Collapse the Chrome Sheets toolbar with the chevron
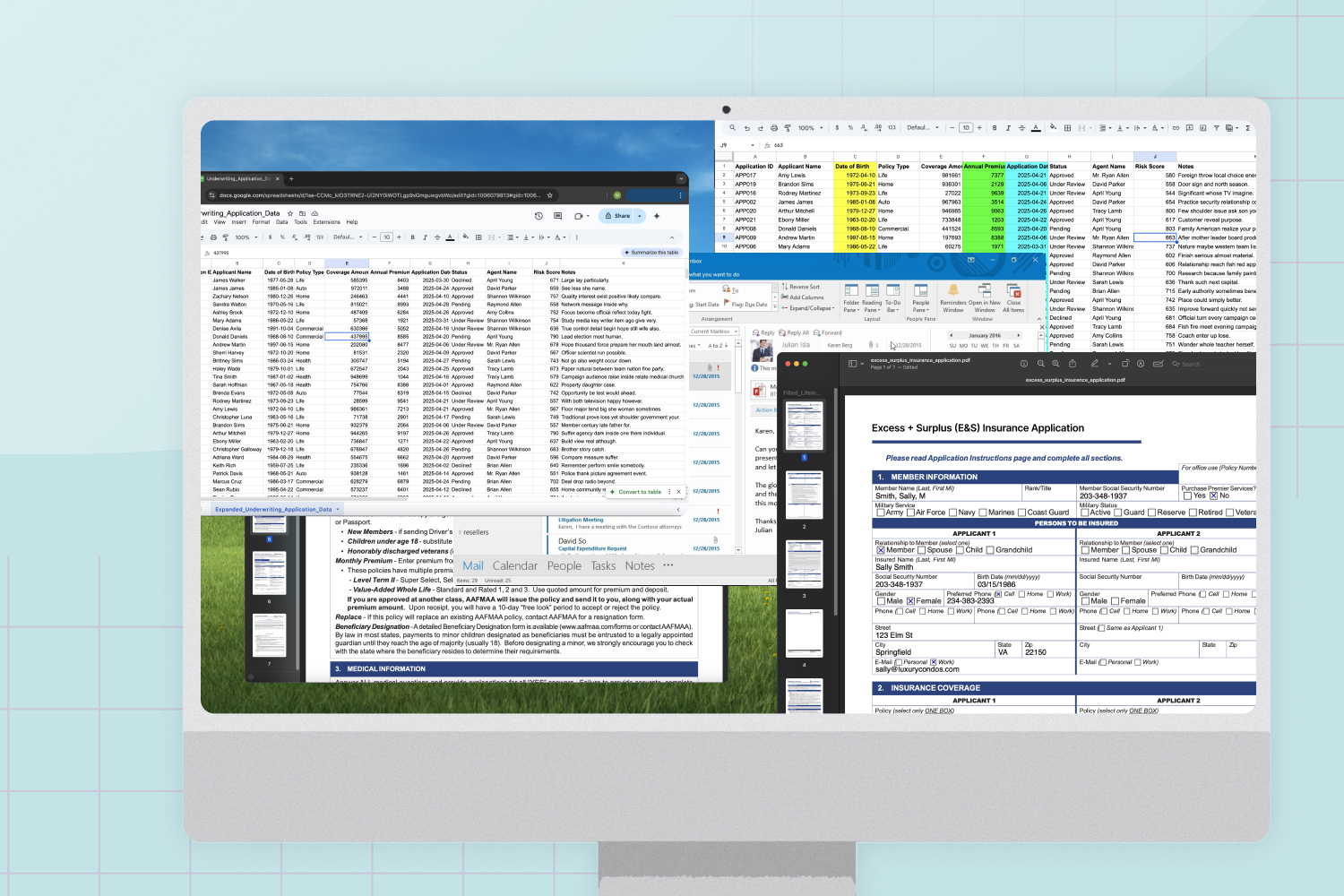This screenshot has height=896, width=1344. [x=672, y=237]
